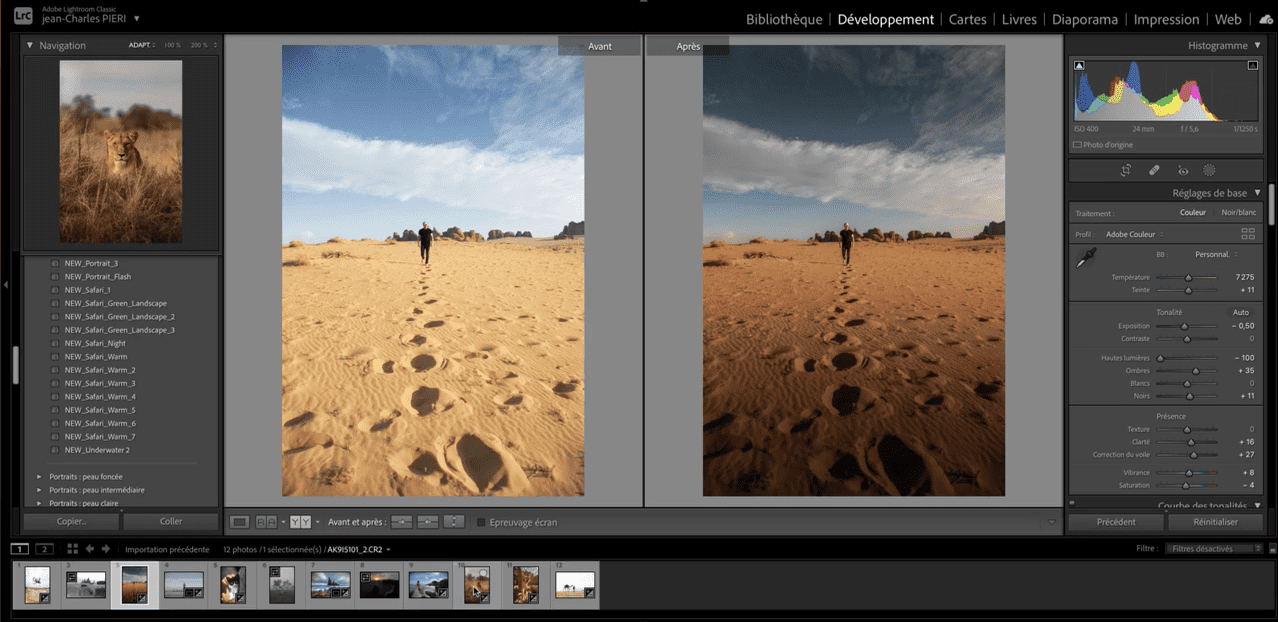The image size is (1278, 622).
Task: Toggle the filter lock switch icon
Action: click(1271, 549)
